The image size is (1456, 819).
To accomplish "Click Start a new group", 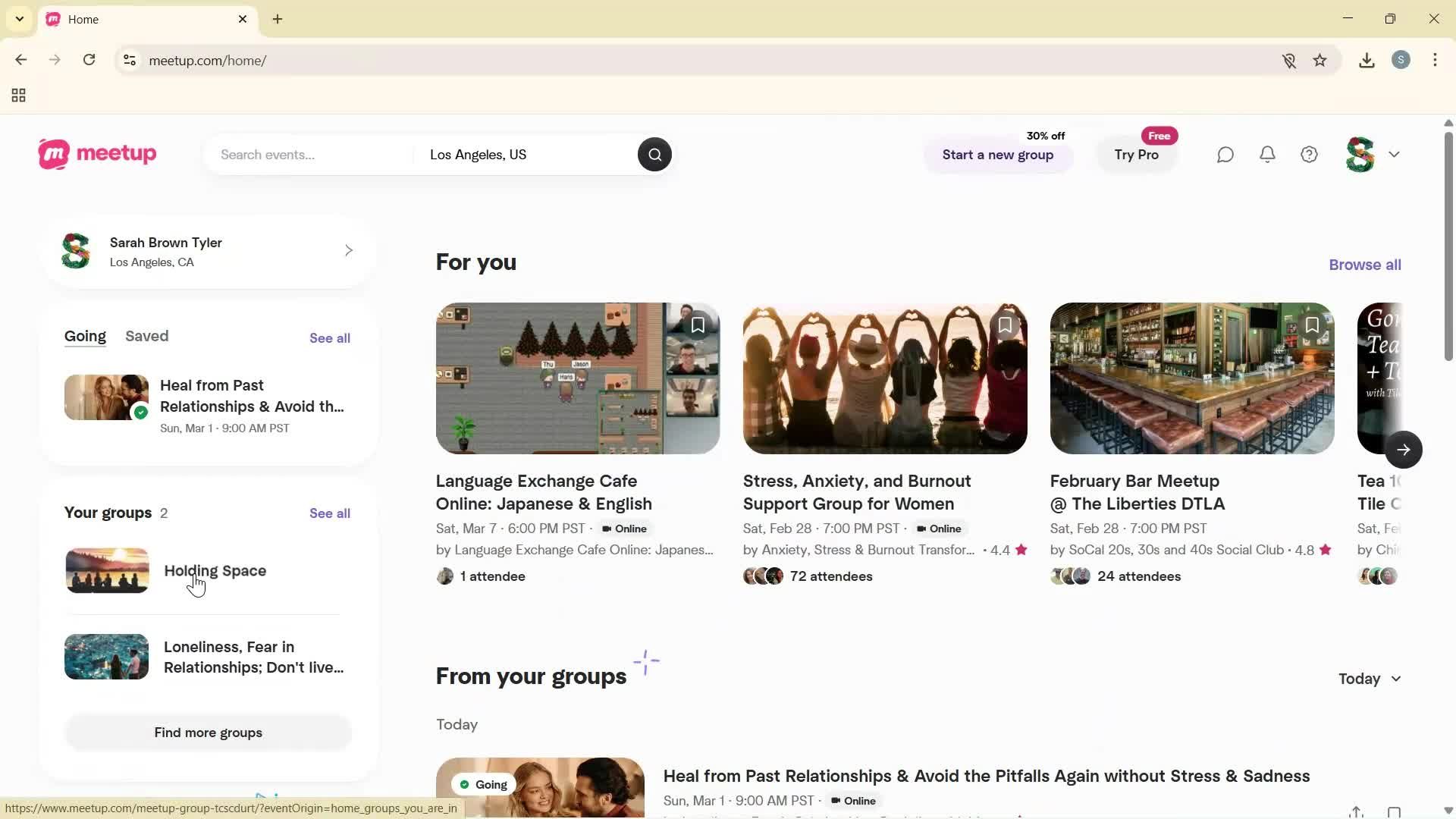I will (x=997, y=155).
